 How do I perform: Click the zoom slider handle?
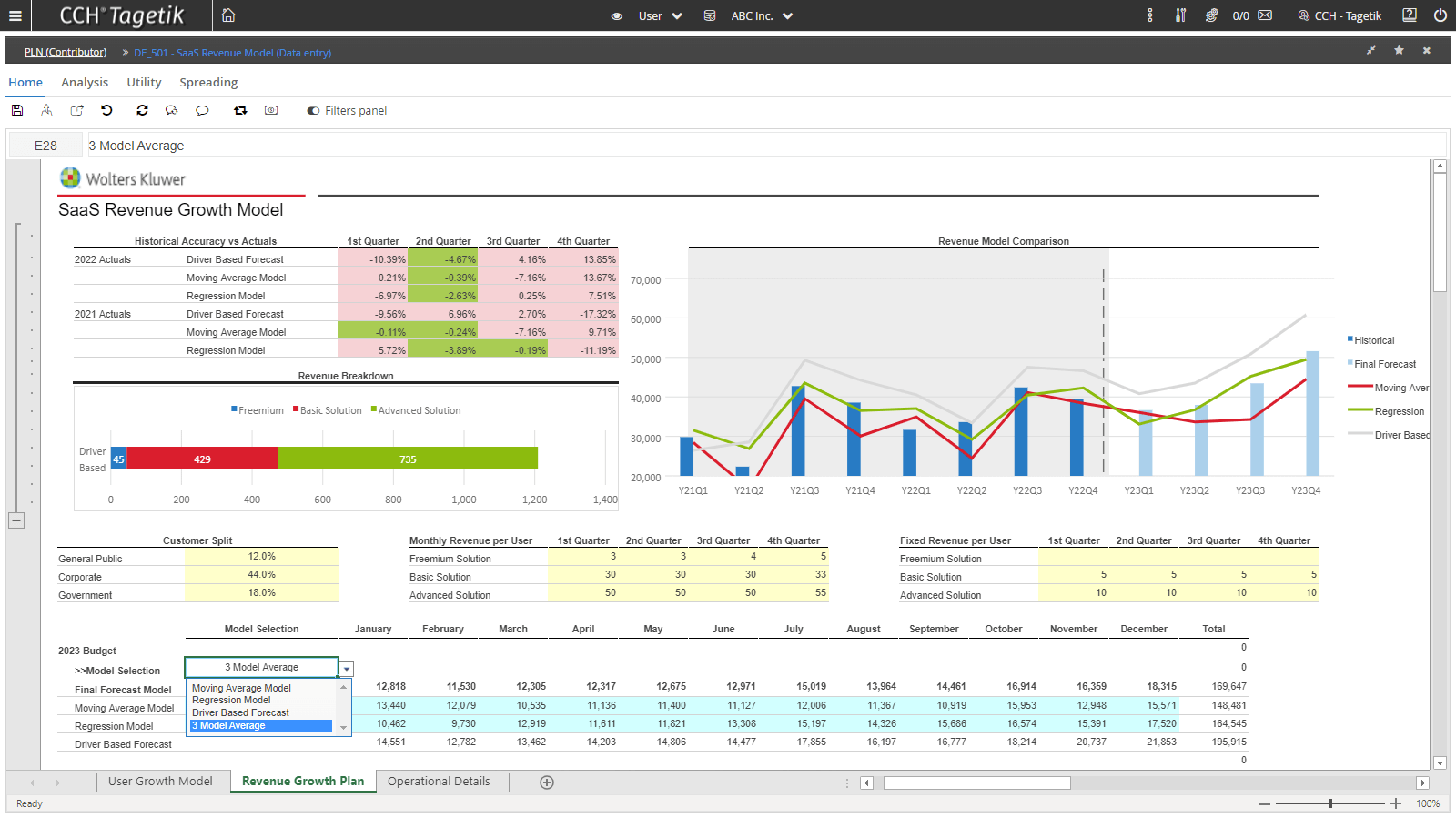click(1330, 803)
